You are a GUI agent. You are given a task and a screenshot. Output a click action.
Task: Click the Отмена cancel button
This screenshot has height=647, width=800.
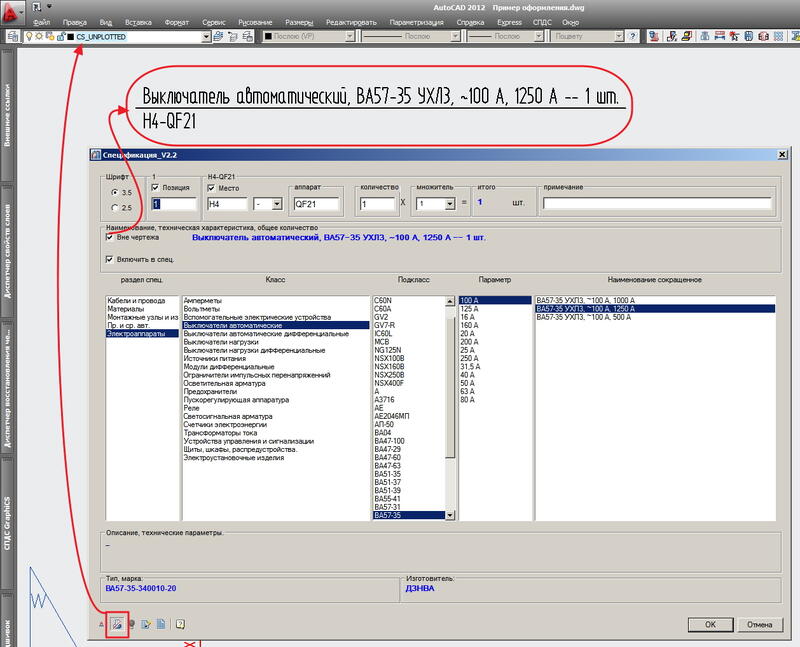coord(759,625)
